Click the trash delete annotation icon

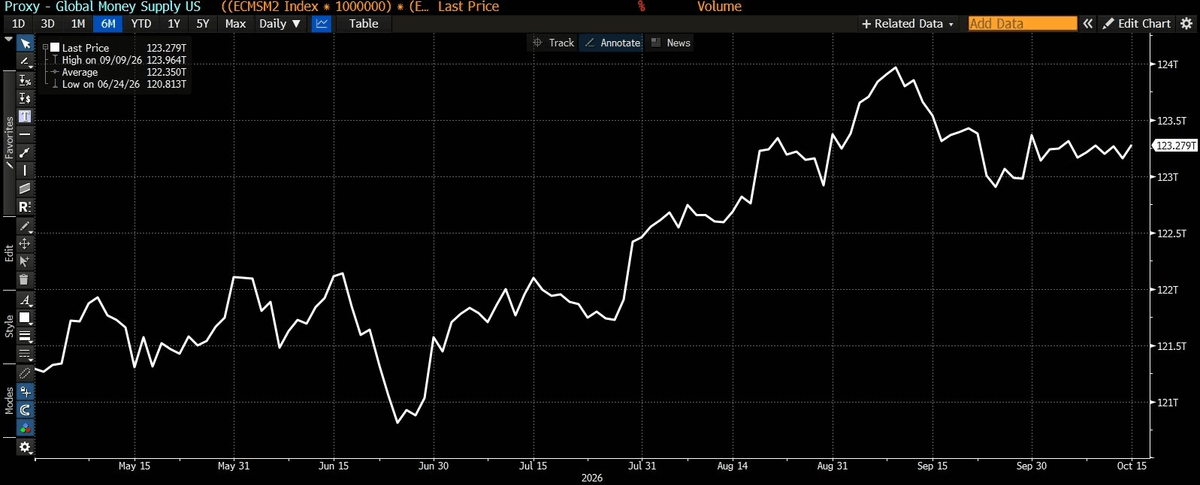click(25, 279)
